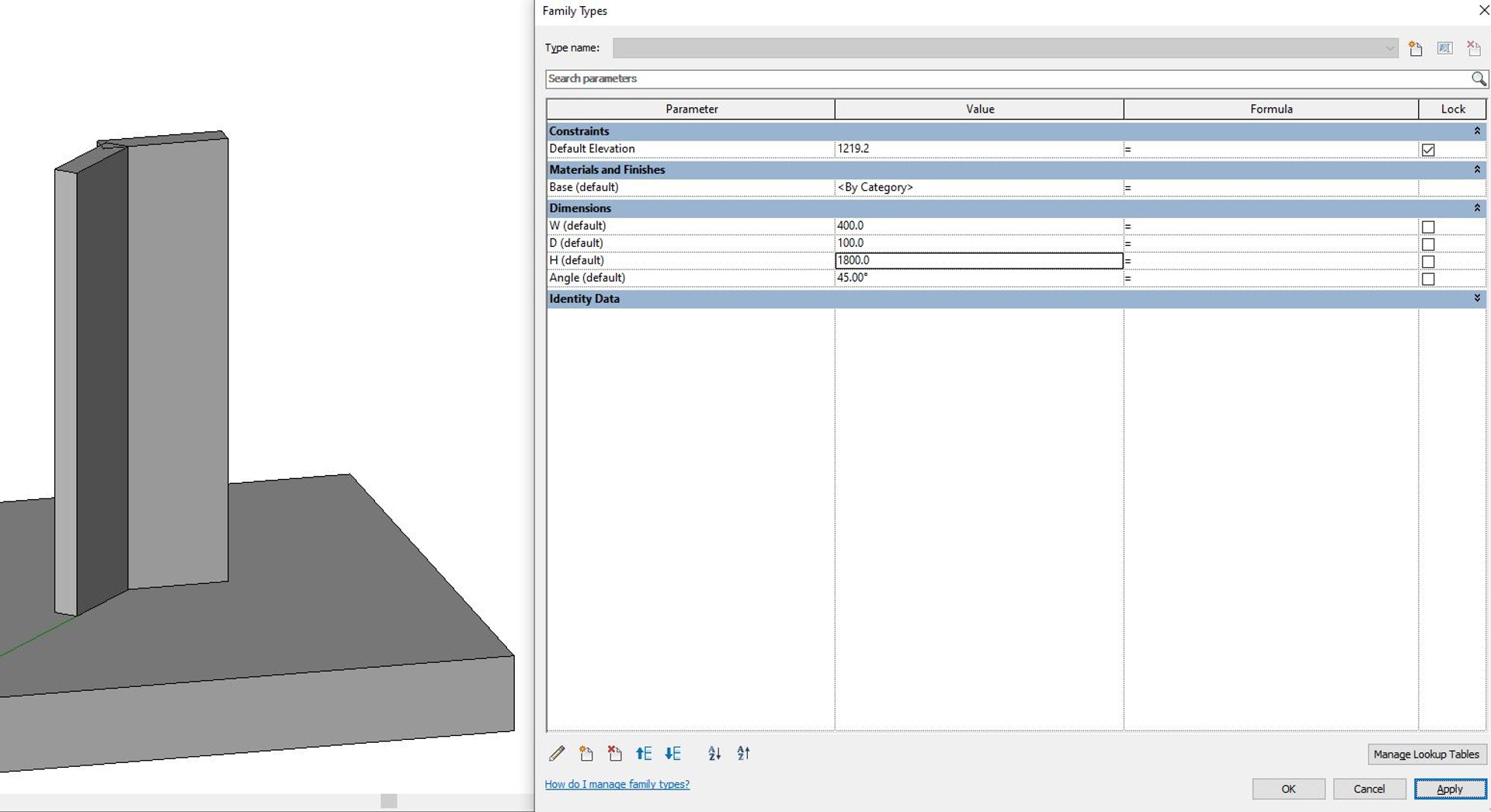The width and height of the screenshot is (1491, 812).
Task: Click the Edit Parameter pencil icon
Action: (557, 753)
